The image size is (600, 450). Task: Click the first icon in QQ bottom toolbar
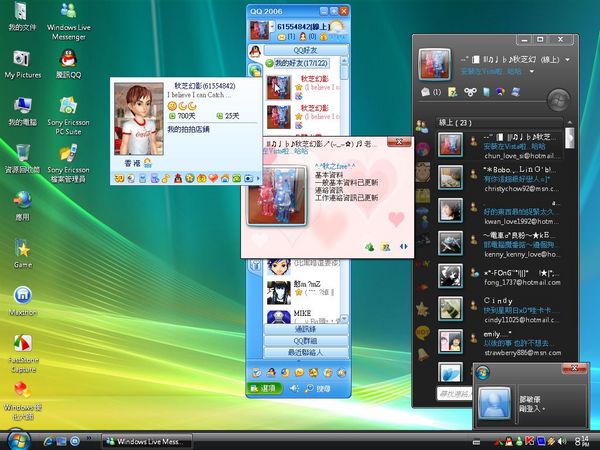257,372
